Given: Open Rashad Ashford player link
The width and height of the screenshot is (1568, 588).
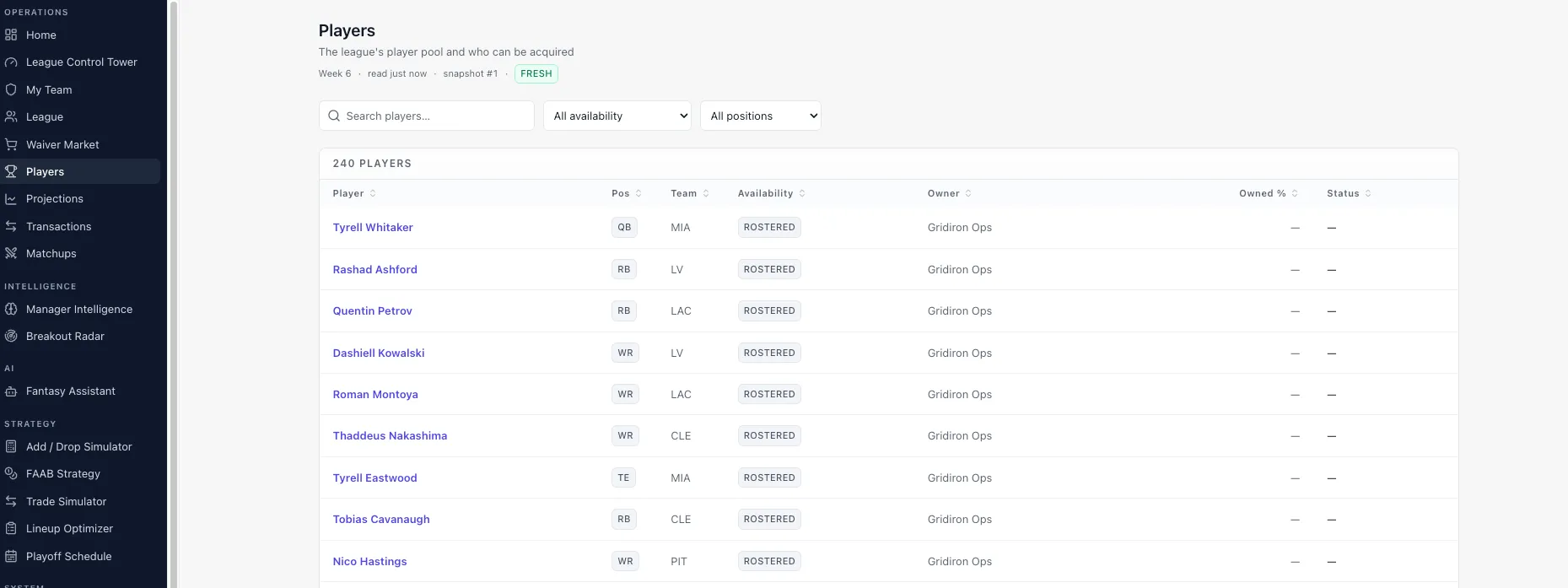Looking at the screenshot, I should click(x=374, y=269).
